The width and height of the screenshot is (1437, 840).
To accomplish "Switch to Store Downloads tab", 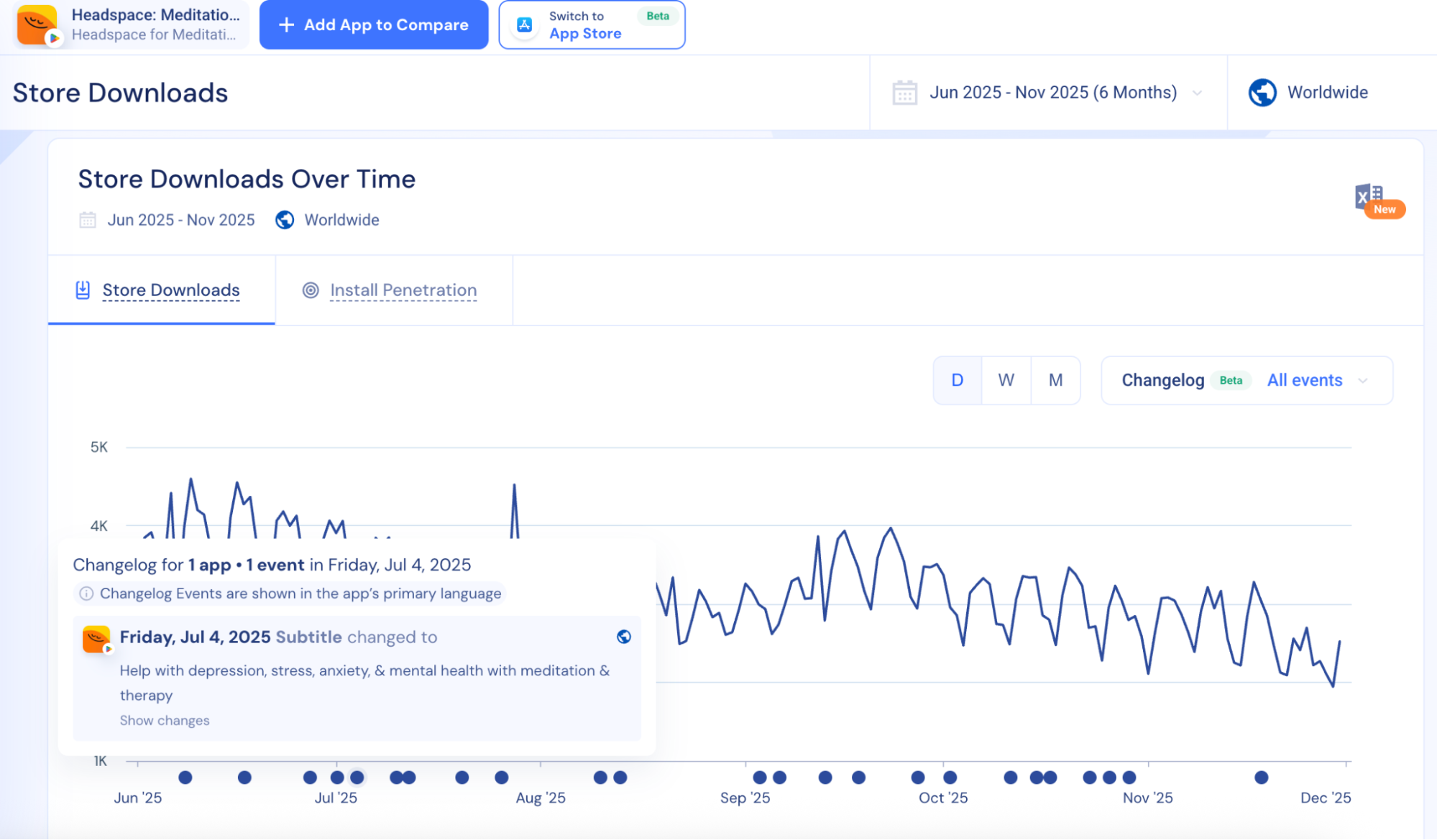I will [162, 290].
